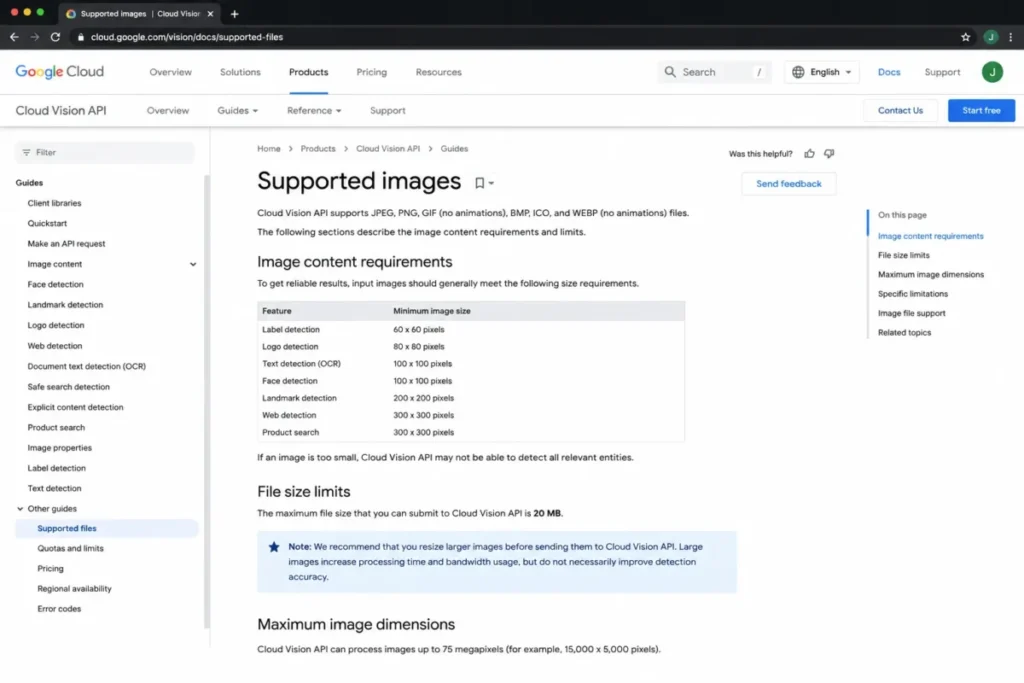
Task: Expand Image content chevron in sidebar
Action: [193, 264]
